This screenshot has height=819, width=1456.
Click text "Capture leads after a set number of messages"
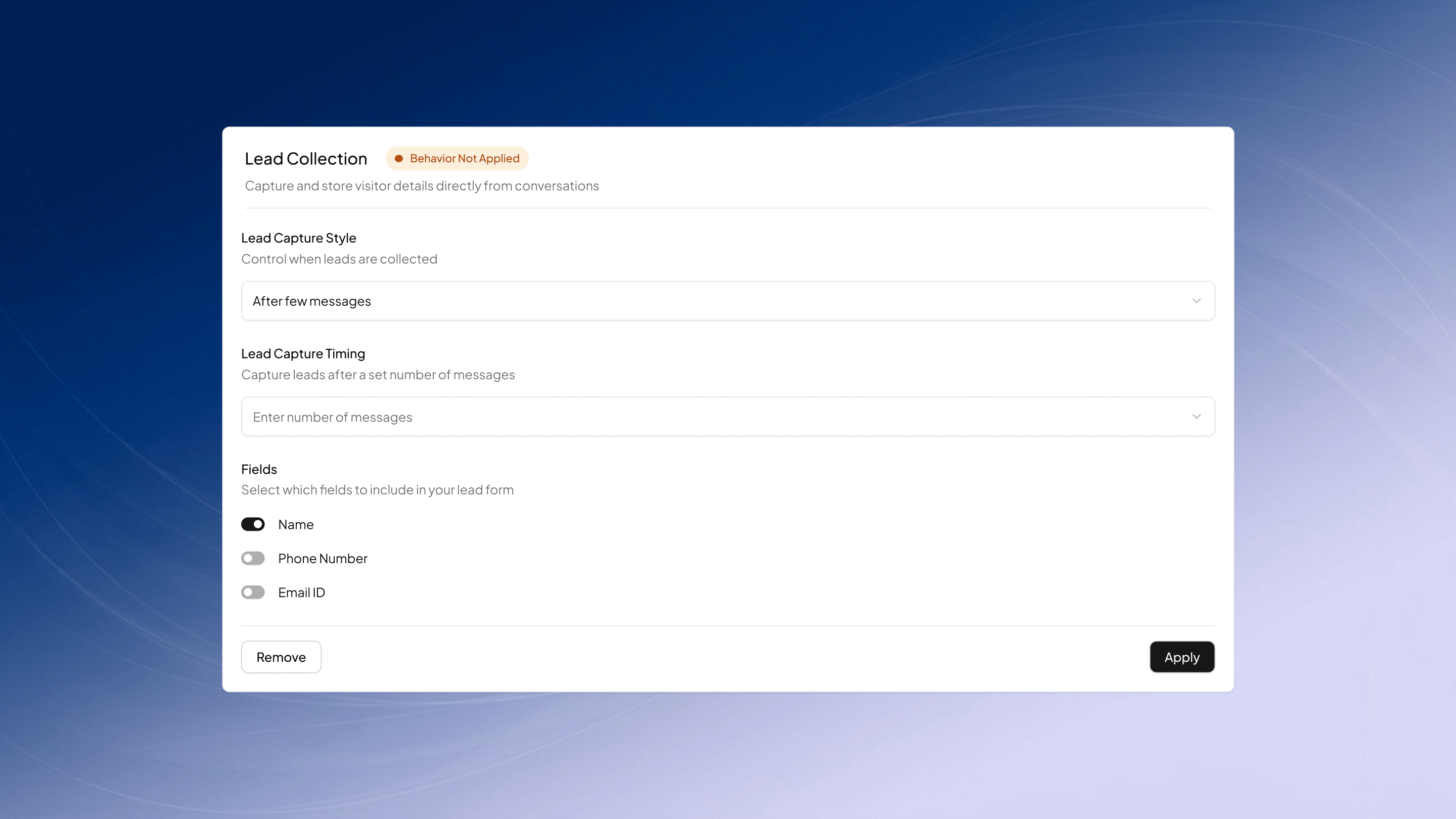(x=378, y=375)
